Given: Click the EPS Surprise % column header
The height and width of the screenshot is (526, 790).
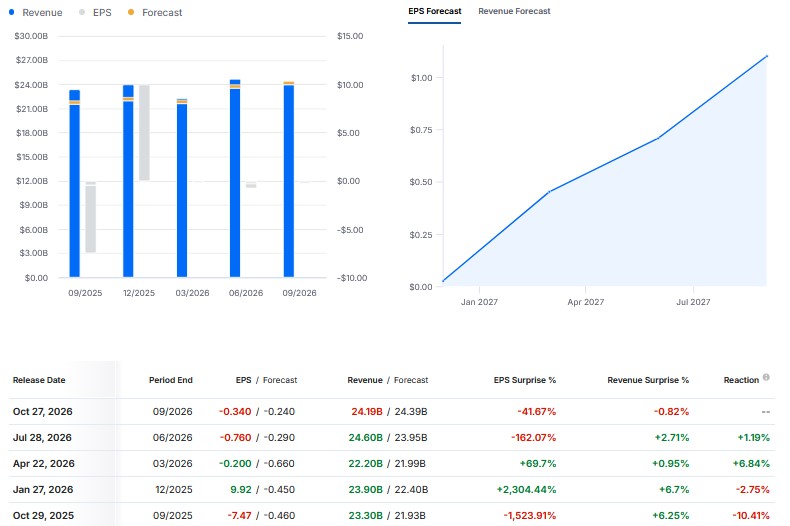Looking at the screenshot, I should tap(524, 380).
